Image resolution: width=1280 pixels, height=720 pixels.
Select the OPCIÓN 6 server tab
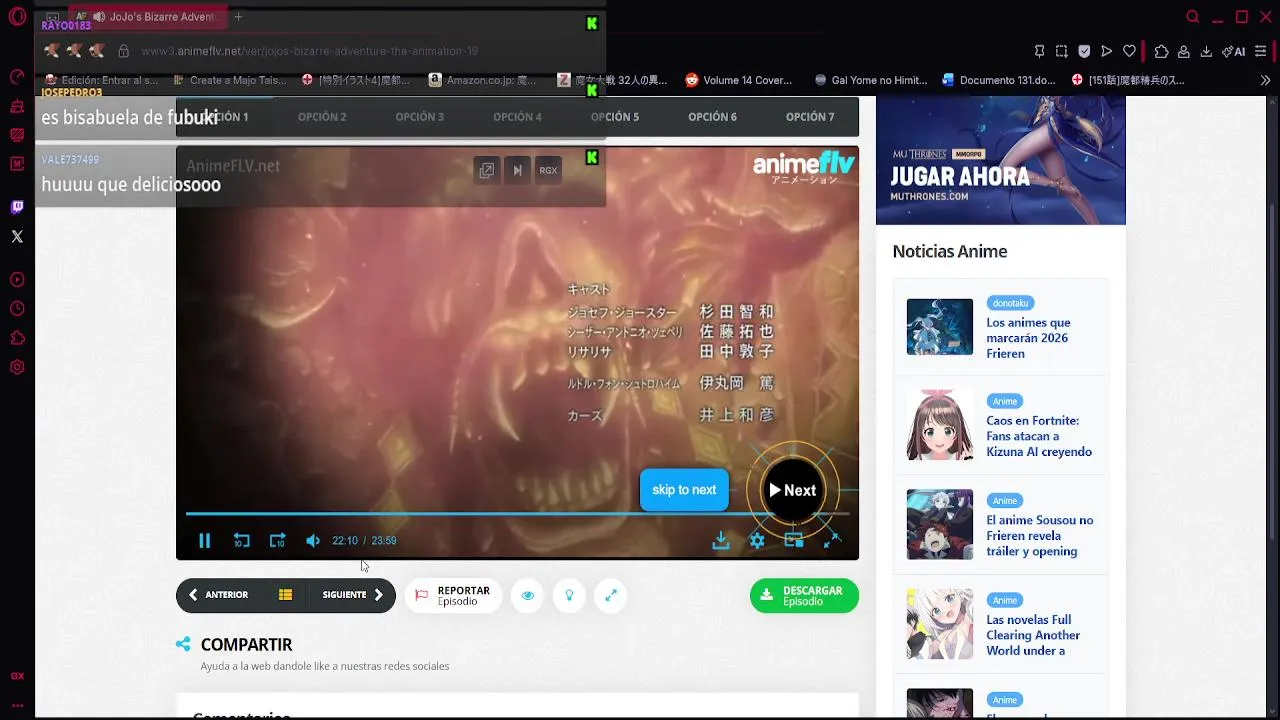pyautogui.click(x=712, y=117)
